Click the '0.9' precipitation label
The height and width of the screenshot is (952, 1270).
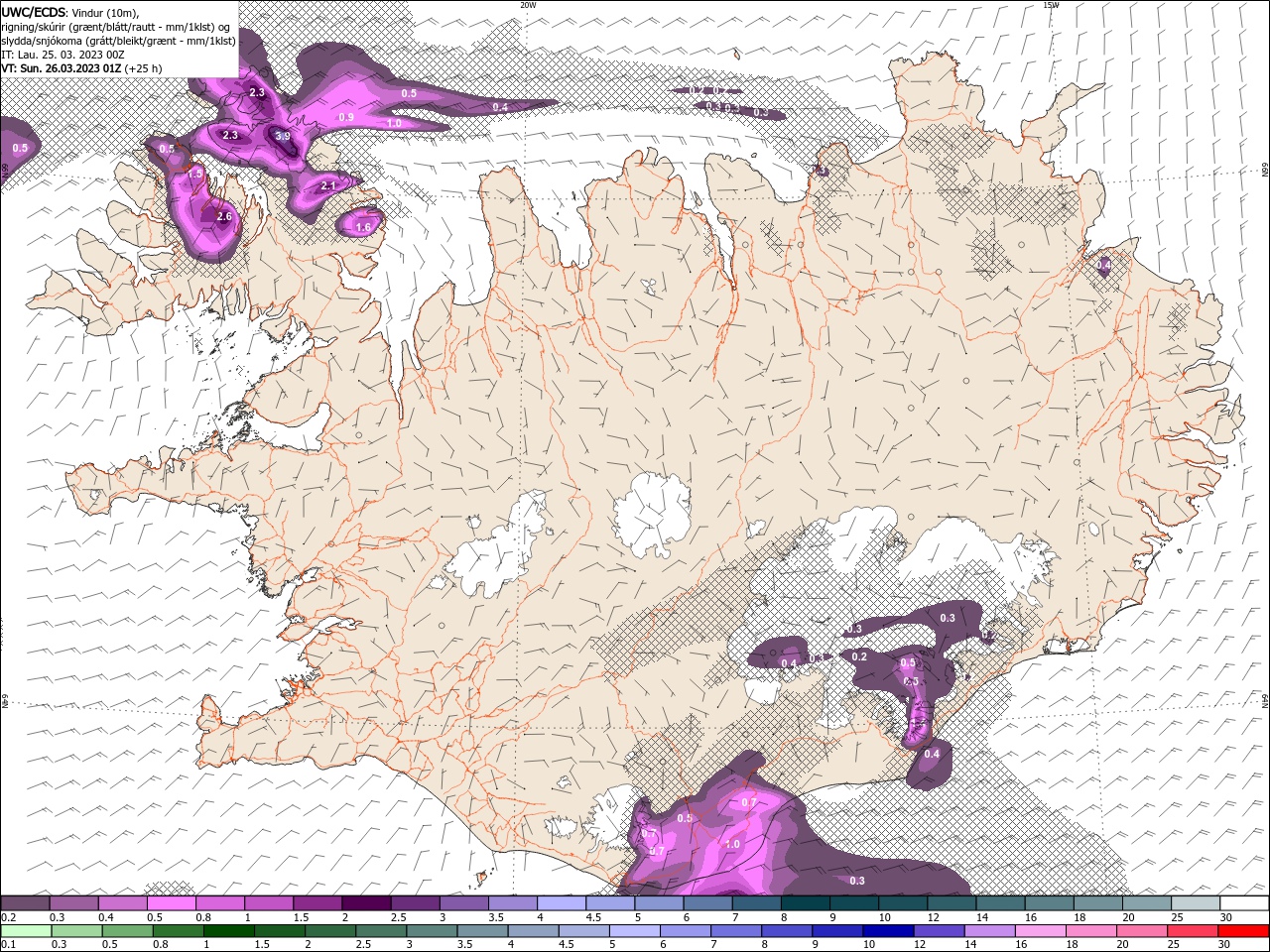point(346,117)
